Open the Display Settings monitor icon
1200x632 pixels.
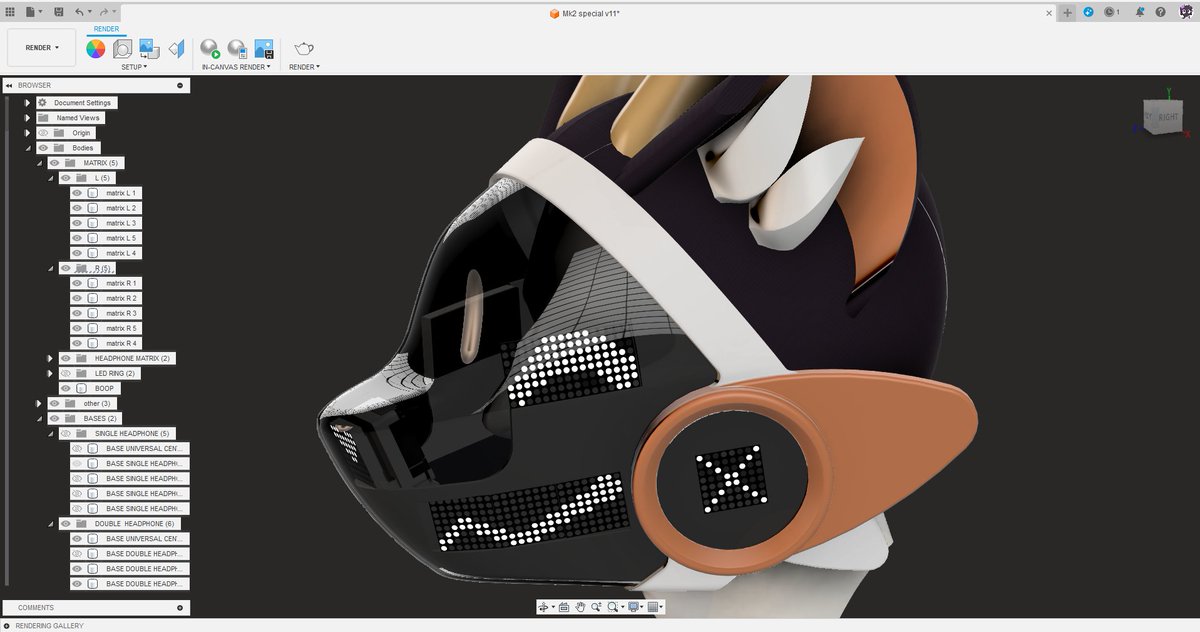click(633, 607)
